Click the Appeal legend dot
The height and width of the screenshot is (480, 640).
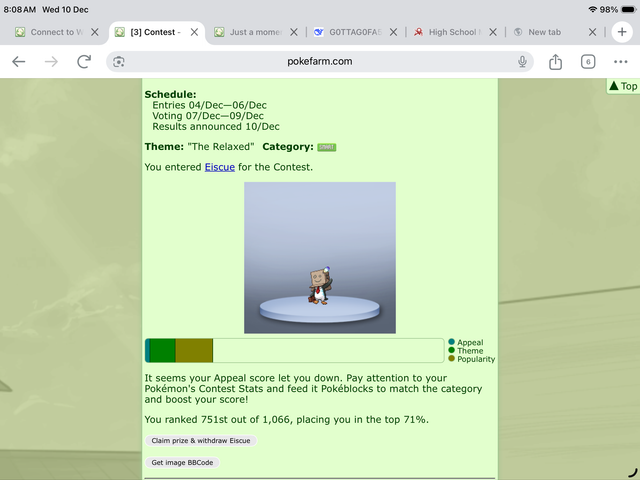pyautogui.click(x=451, y=342)
